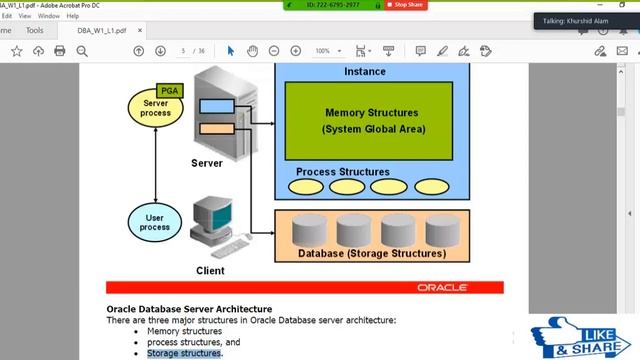This screenshot has height=360, width=640.
Task: Add the file to starred bookmarks
Action: 17,51
